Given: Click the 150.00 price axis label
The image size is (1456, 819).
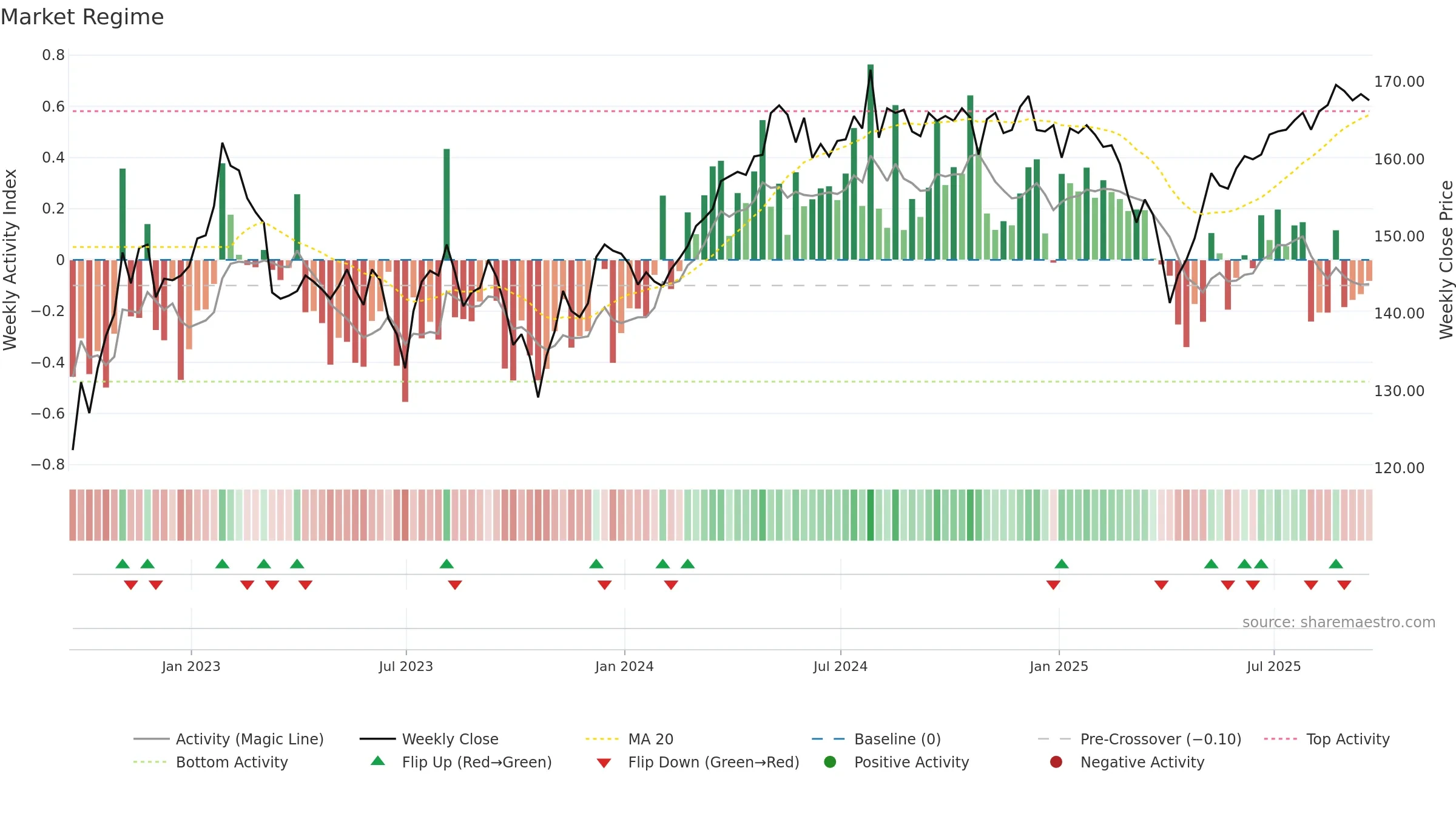Looking at the screenshot, I should pos(1399,237).
